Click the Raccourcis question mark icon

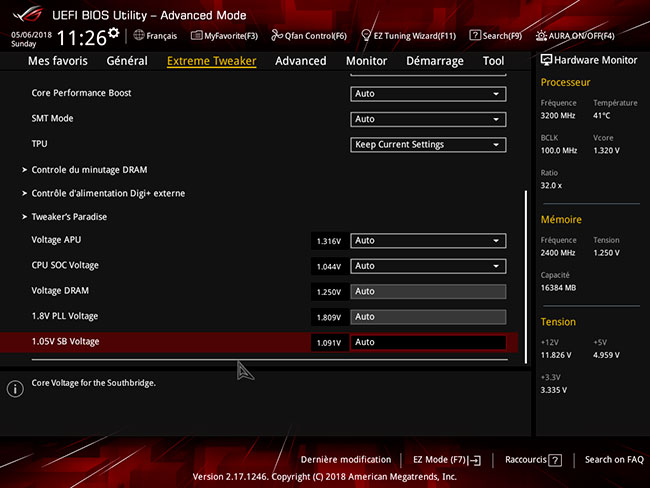555,460
